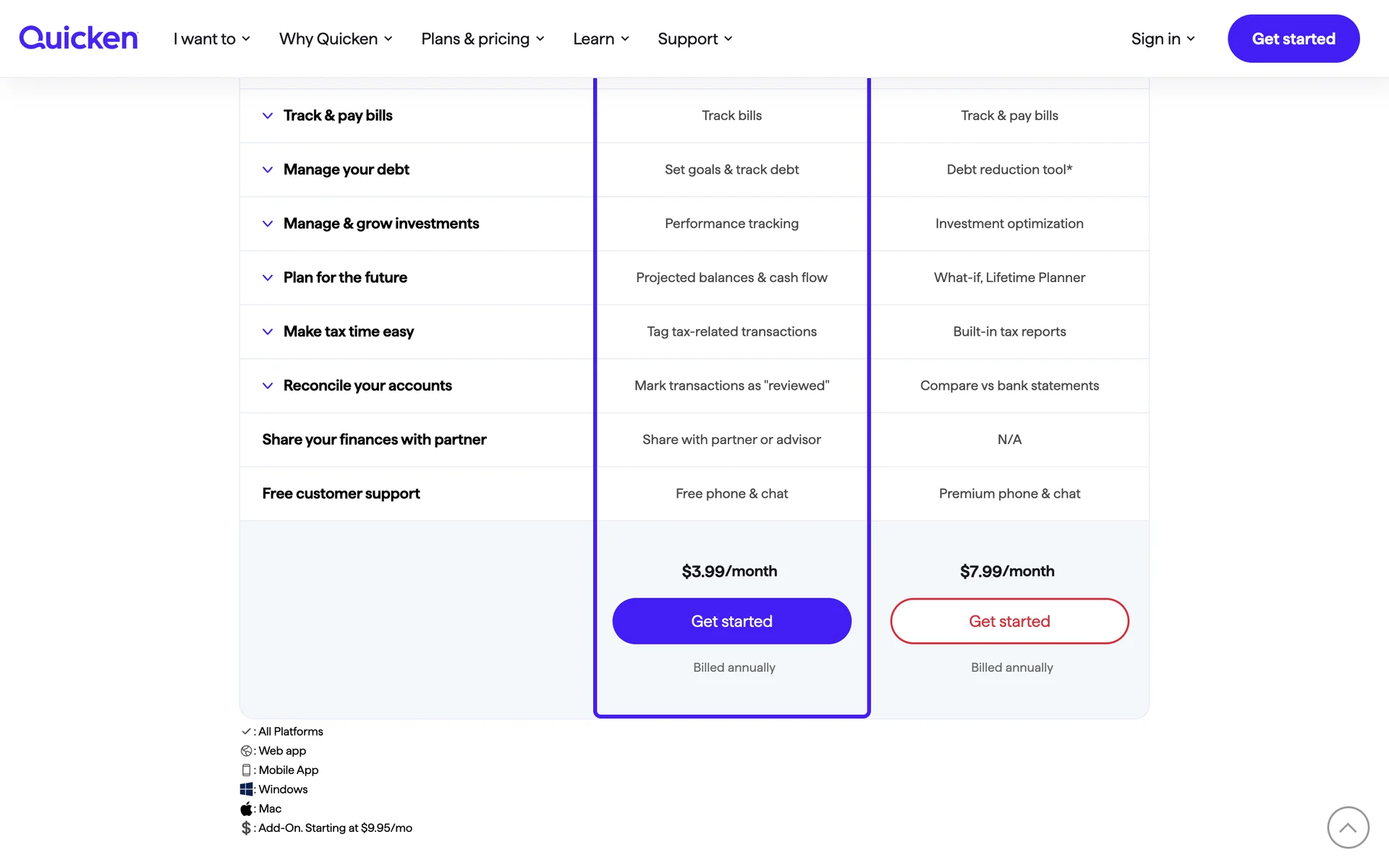Expand the Track & pay bills row
The height and width of the screenshot is (868, 1389).
tap(268, 116)
